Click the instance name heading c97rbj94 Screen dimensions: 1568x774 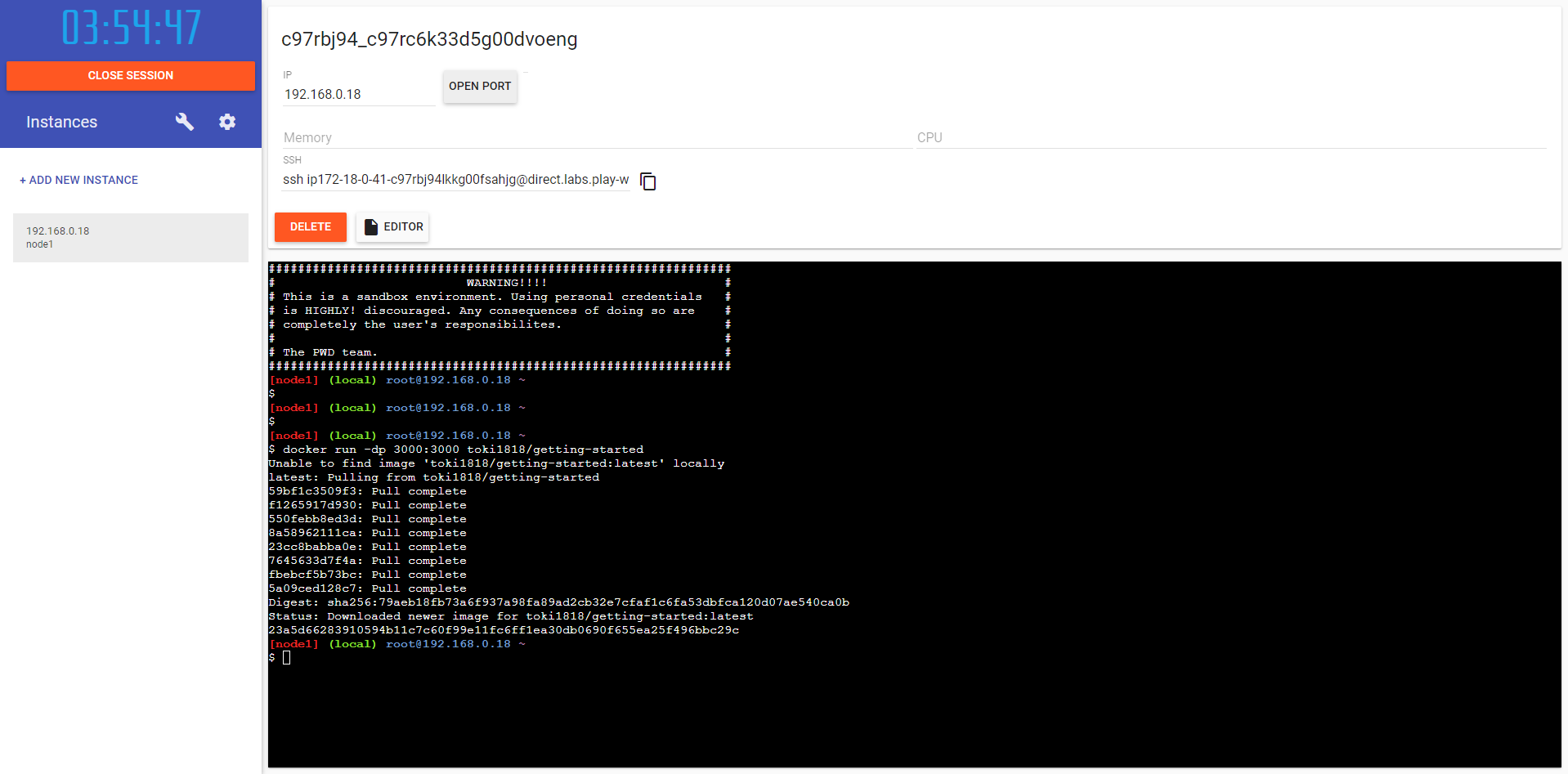click(429, 39)
